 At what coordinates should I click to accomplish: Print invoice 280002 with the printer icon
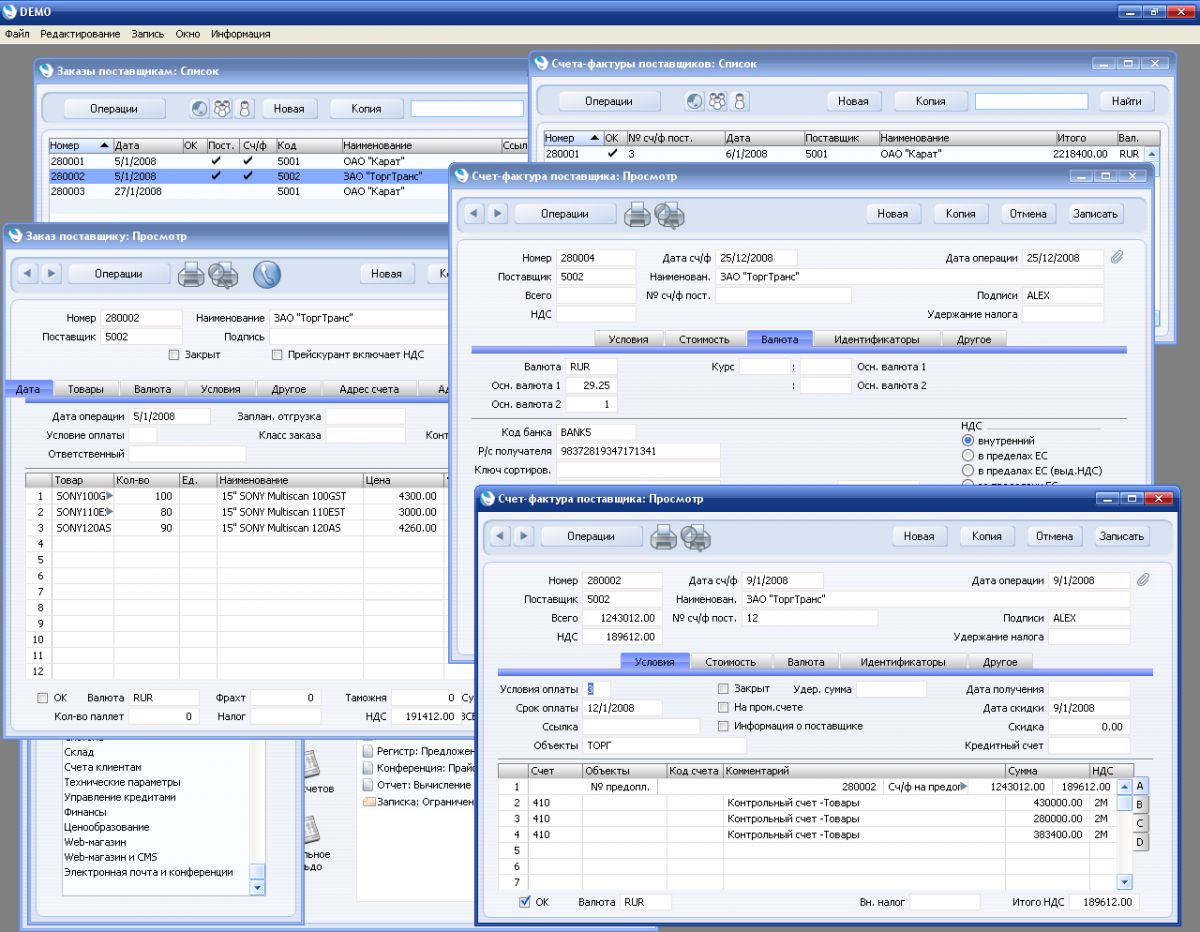663,537
